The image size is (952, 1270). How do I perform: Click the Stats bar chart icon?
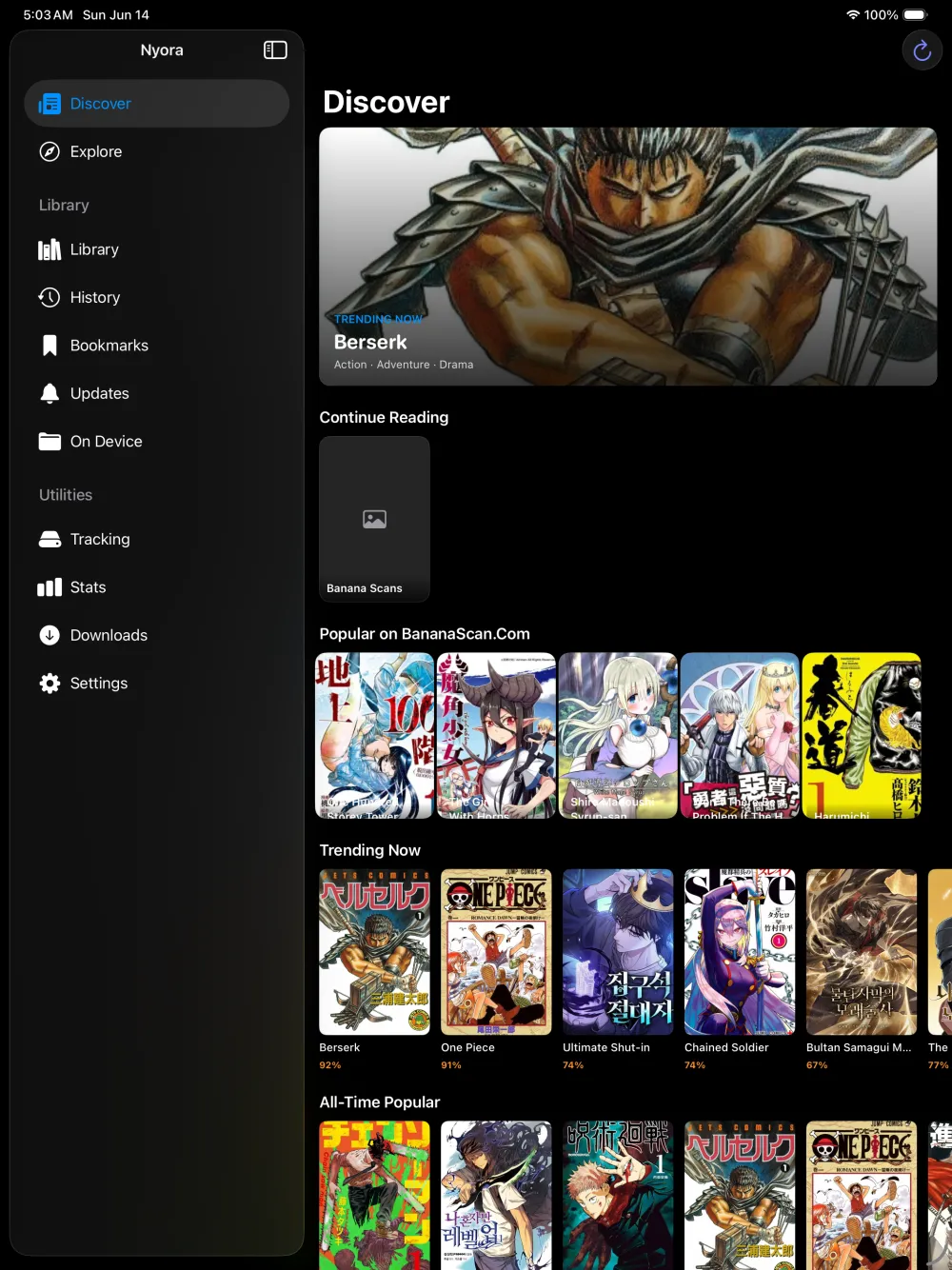[50, 587]
